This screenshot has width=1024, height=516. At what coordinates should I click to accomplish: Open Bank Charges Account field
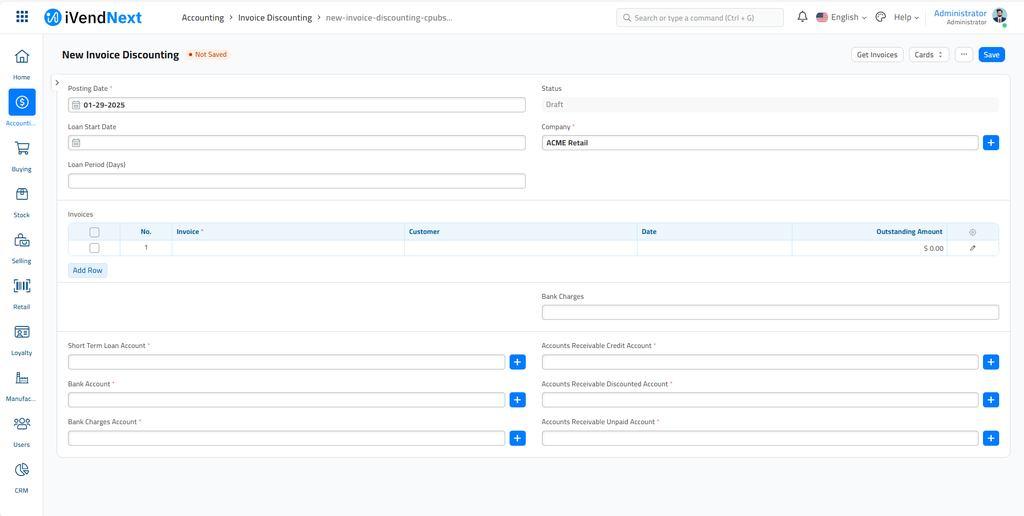(x=287, y=438)
